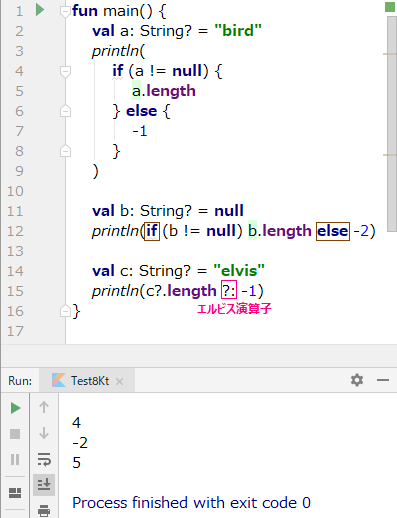Open Run panel settings gear
Image resolution: width=397 pixels, height=518 pixels.
pos(357,380)
